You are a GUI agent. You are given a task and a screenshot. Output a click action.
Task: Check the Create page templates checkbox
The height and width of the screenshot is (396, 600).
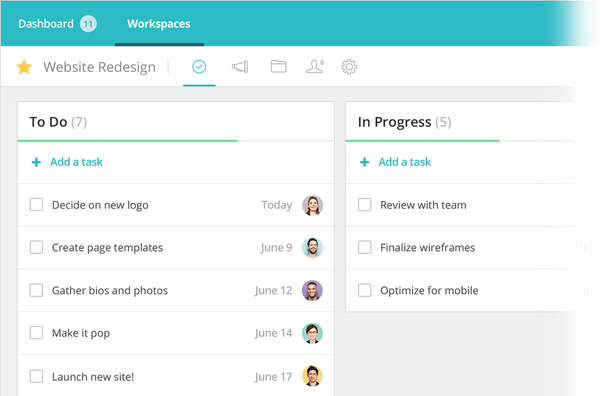(x=36, y=247)
